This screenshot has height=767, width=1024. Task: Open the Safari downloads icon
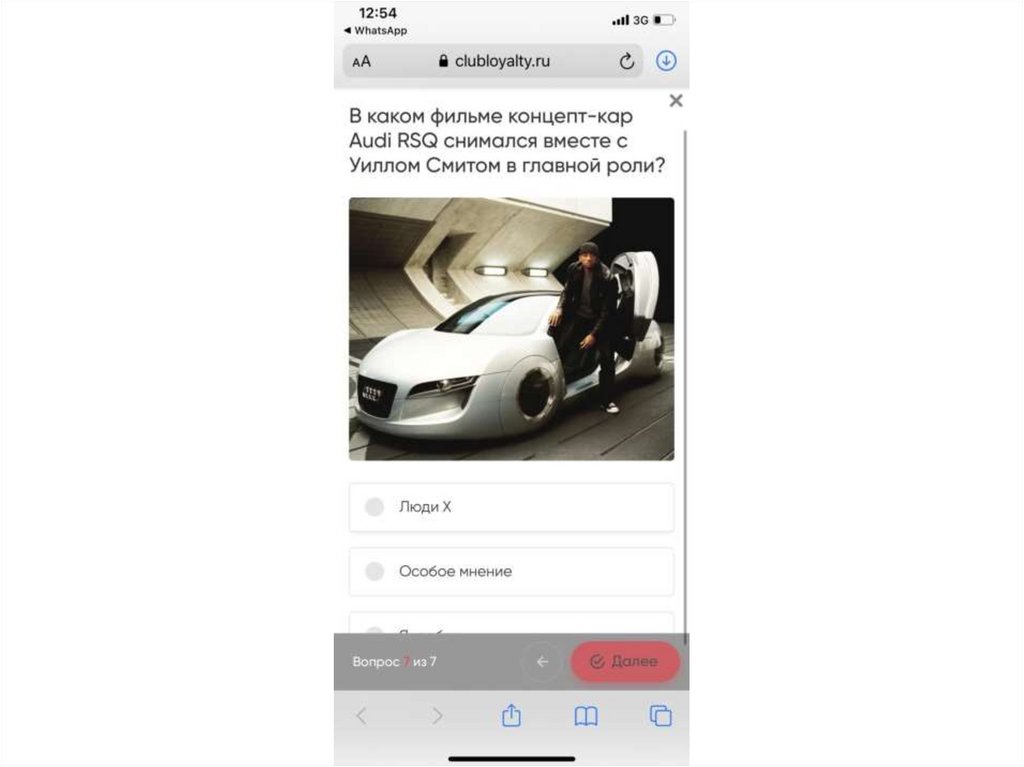click(665, 61)
